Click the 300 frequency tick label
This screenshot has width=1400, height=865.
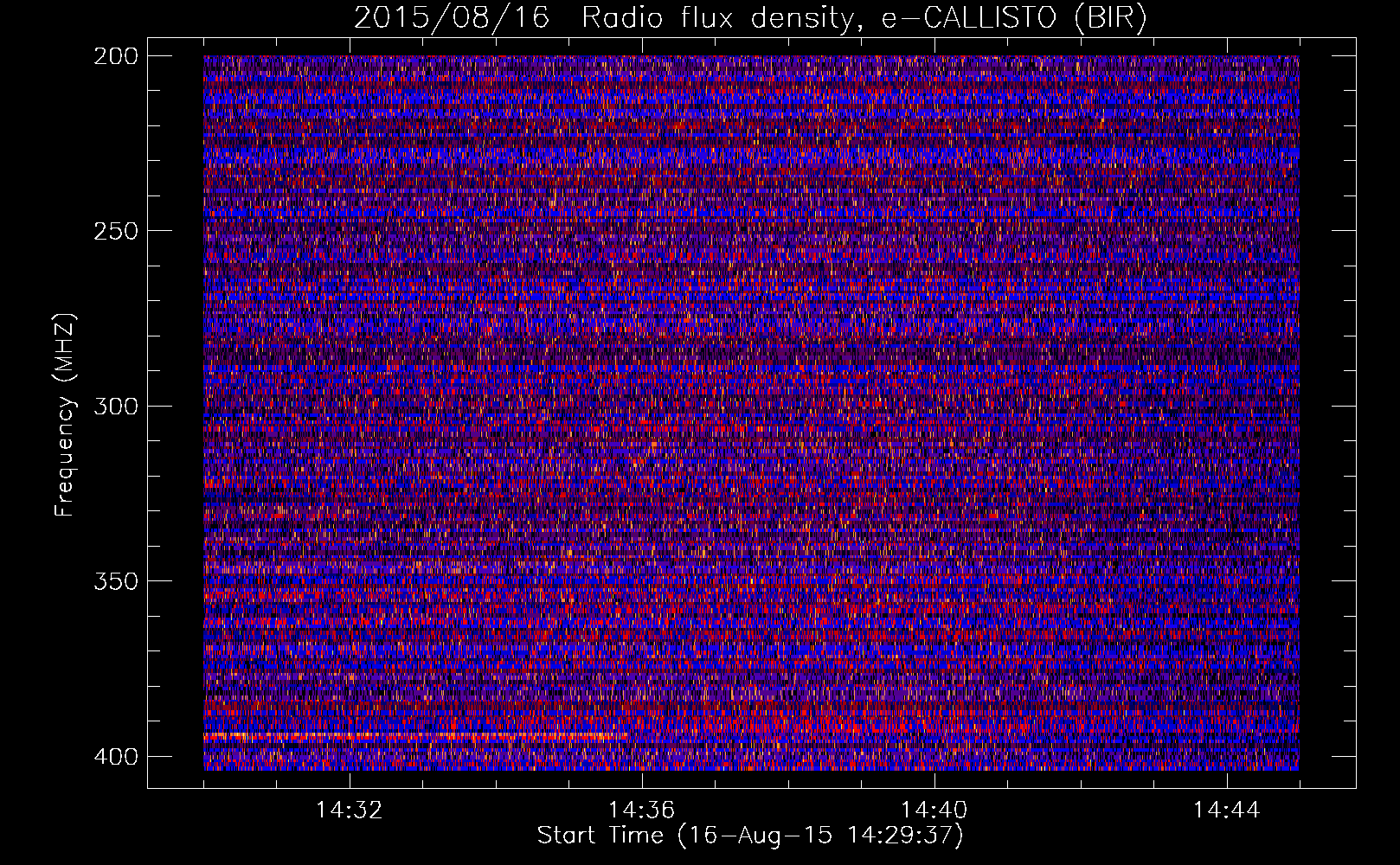[115, 406]
